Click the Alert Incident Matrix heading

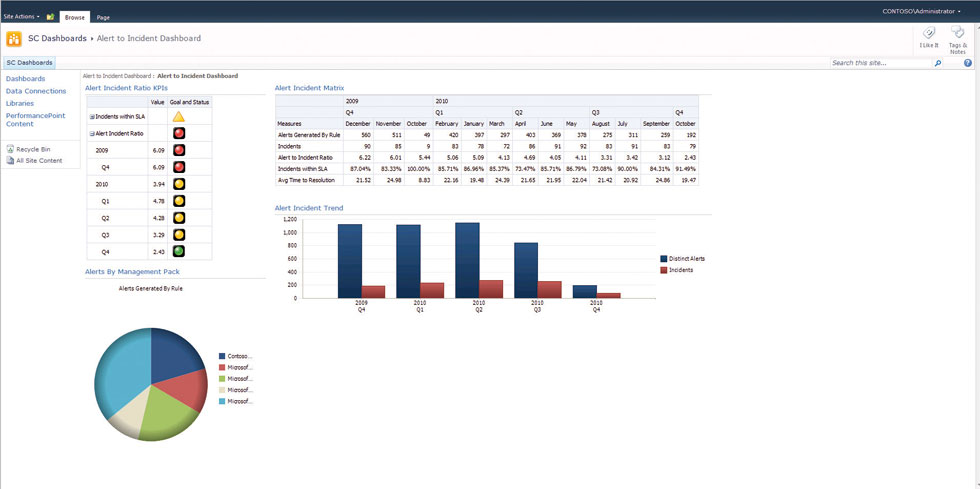pos(309,88)
